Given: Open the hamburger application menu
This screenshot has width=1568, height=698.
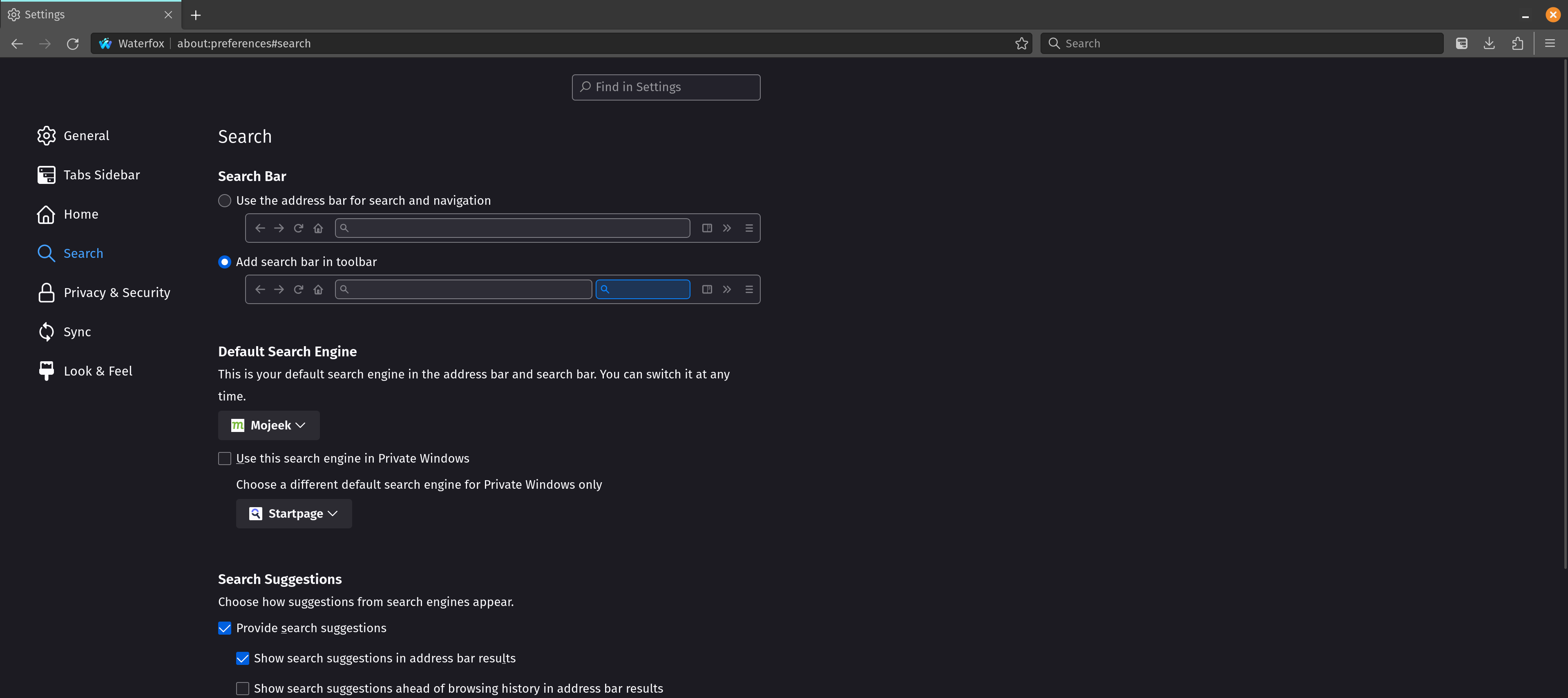Looking at the screenshot, I should [x=1550, y=43].
